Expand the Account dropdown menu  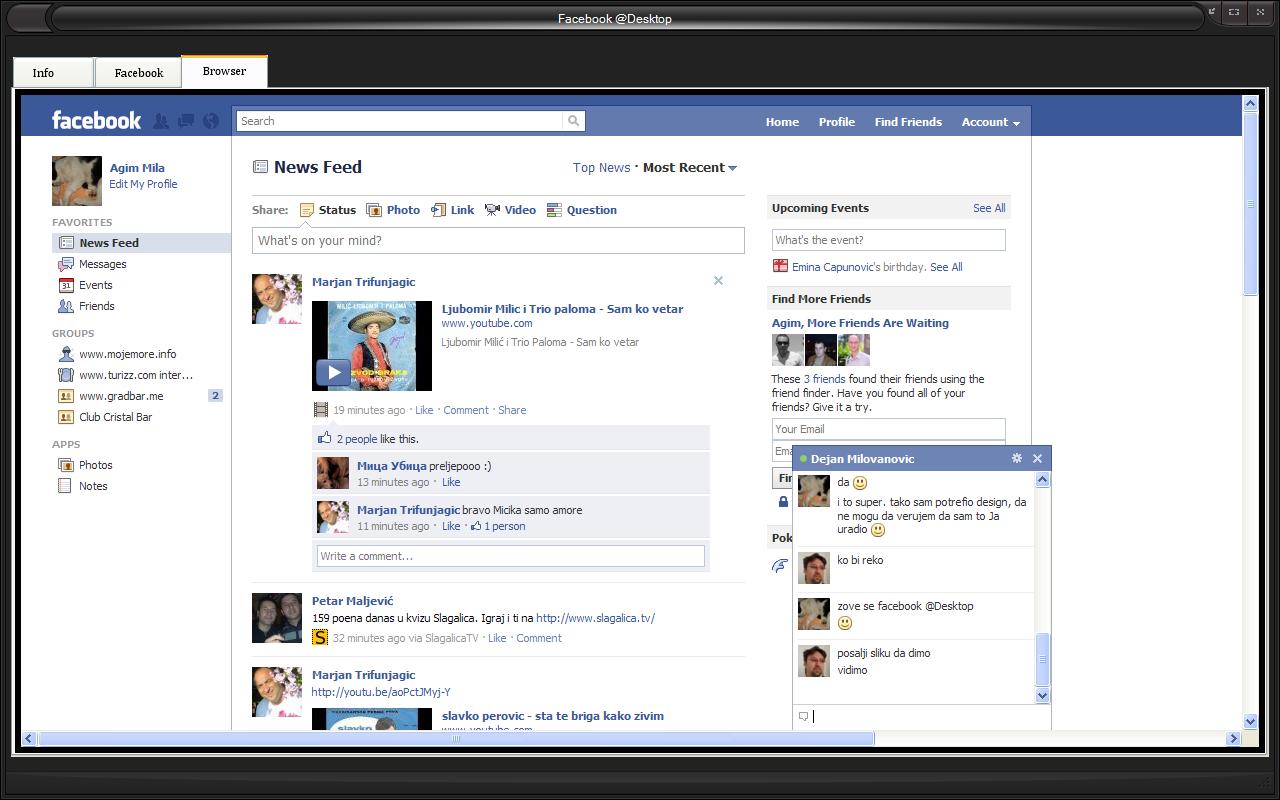990,122
